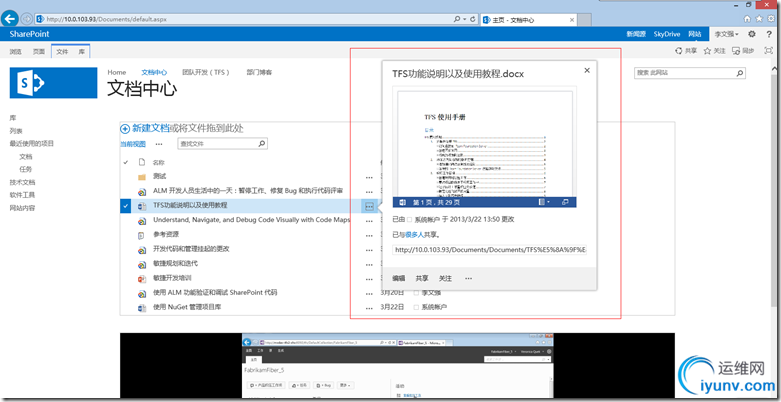Open preview in full screen icon
This screenshot has height=402, width=781.
click(x=565, y=202)
